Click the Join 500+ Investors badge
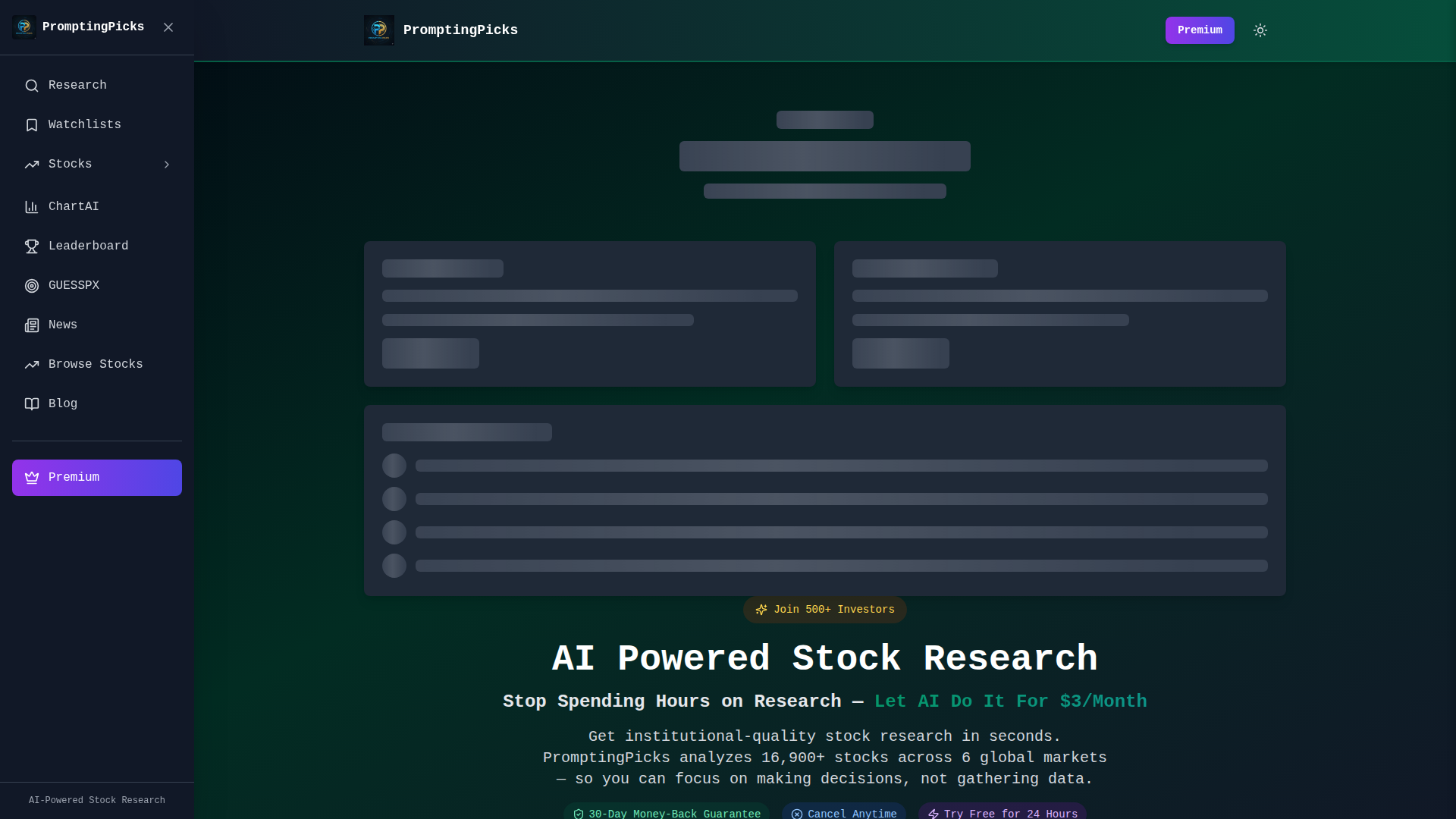1456x819 pixels. [824, 610]
